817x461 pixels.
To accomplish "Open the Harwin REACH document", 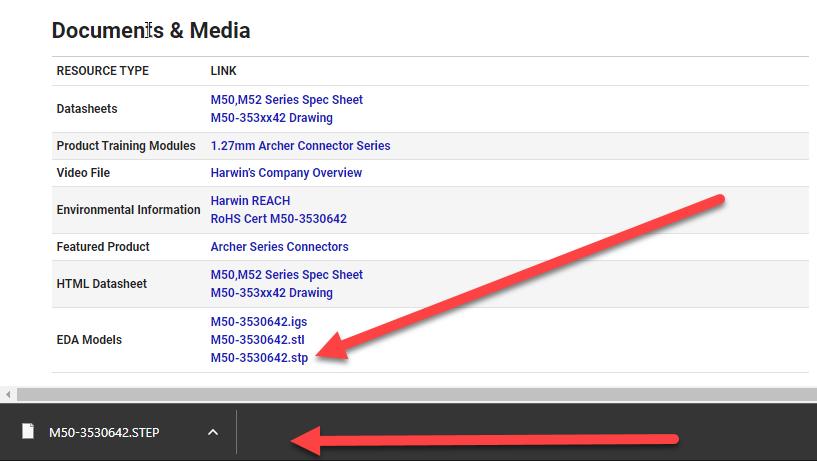I will click(250, 201).
